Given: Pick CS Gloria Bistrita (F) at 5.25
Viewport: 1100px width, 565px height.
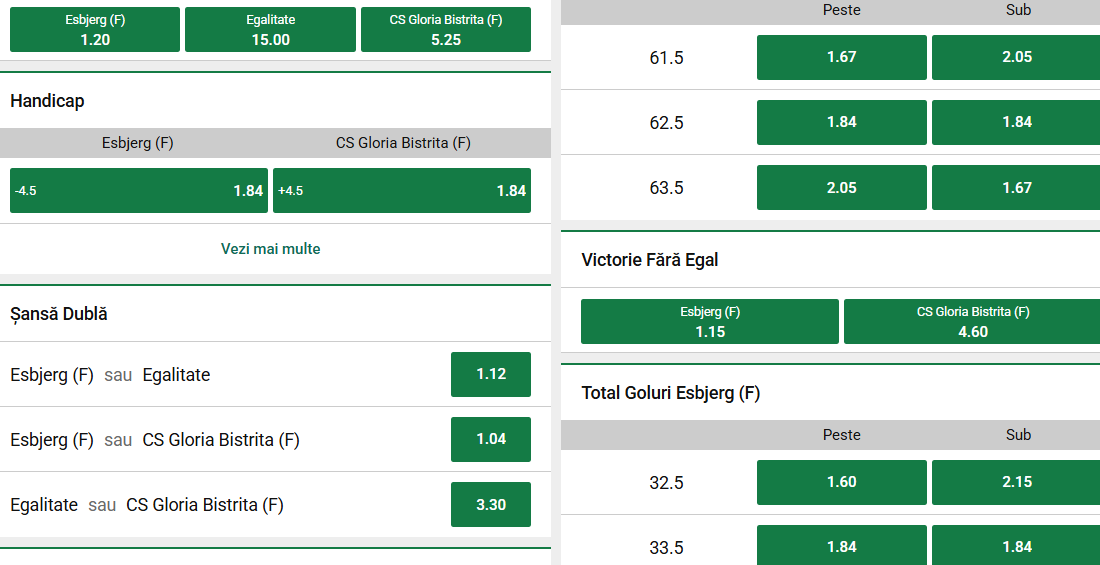Looking at the screenshot, I should pos(445,30).
